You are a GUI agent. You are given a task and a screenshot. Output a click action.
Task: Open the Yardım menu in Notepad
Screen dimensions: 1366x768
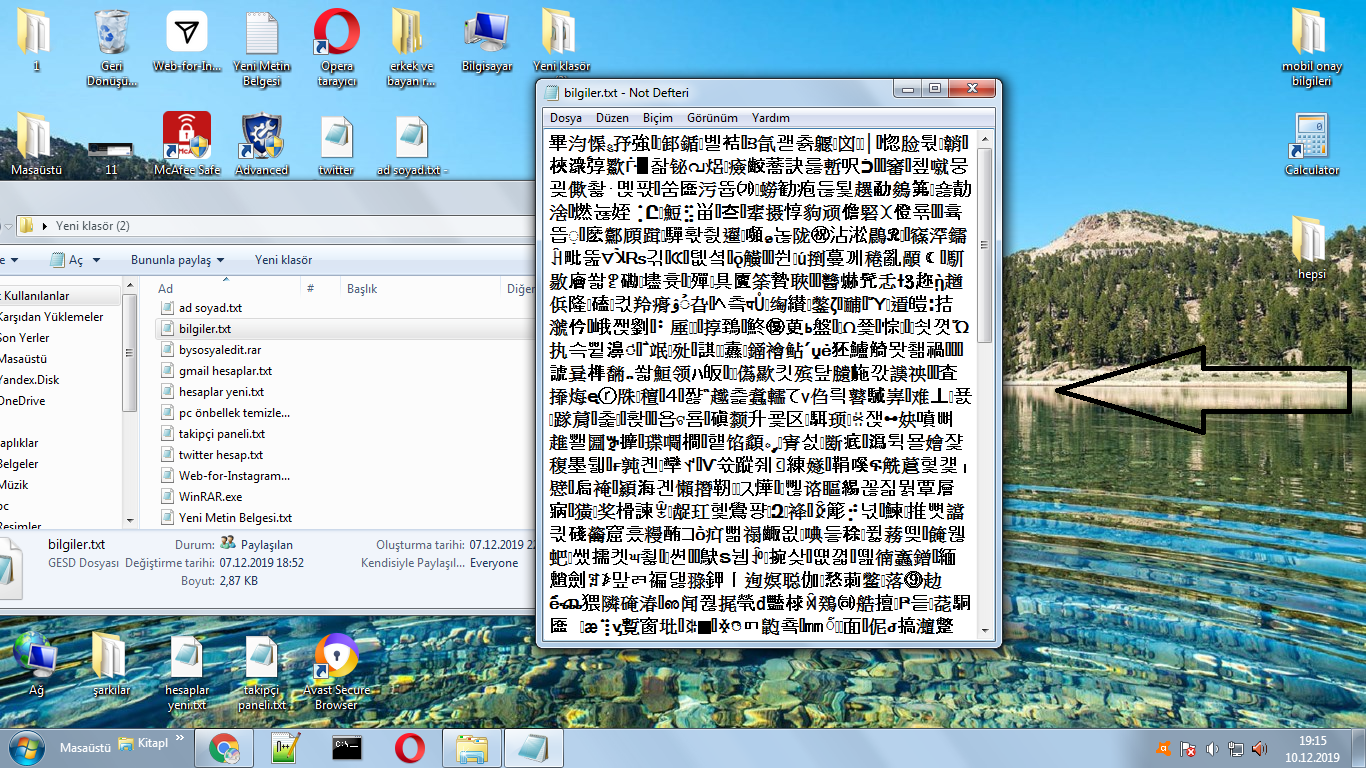click(x=771, y=118)
